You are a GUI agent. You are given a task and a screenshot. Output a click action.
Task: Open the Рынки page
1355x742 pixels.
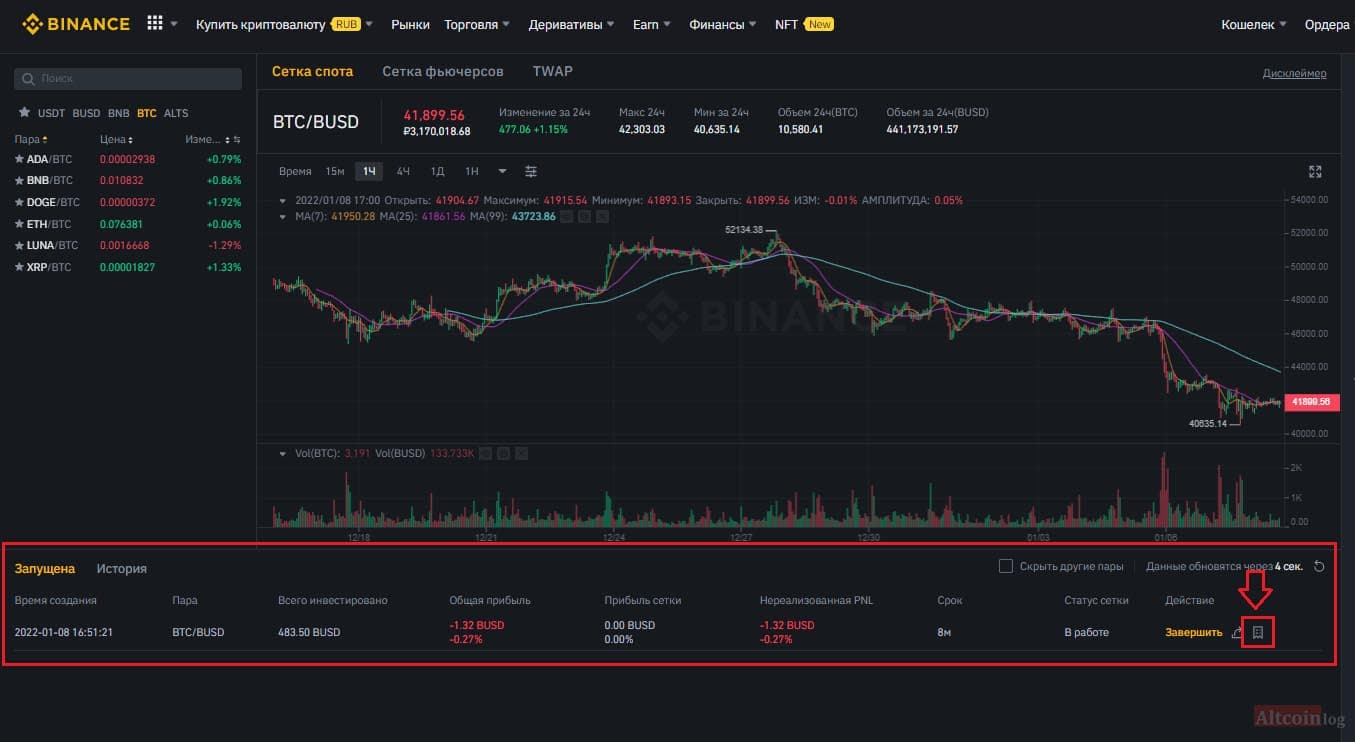click(409, 24)
